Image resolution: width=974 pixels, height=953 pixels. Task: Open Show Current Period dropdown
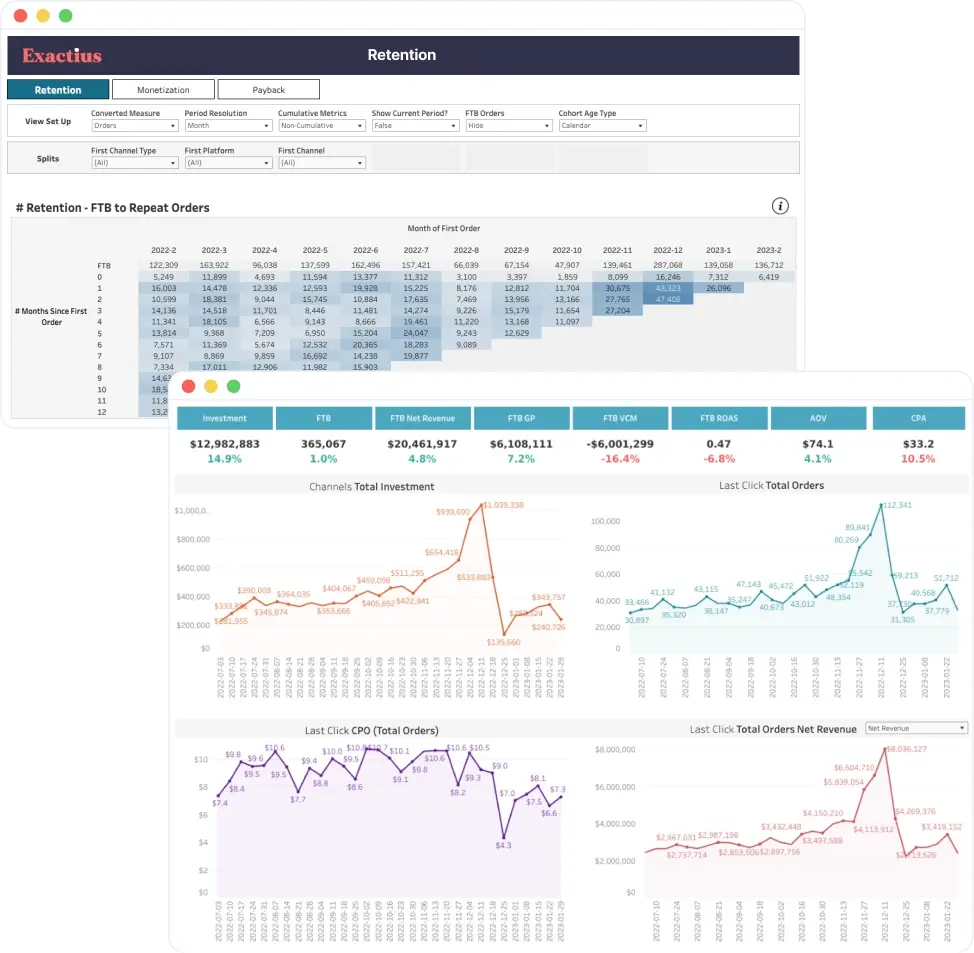tap(416, 125)
